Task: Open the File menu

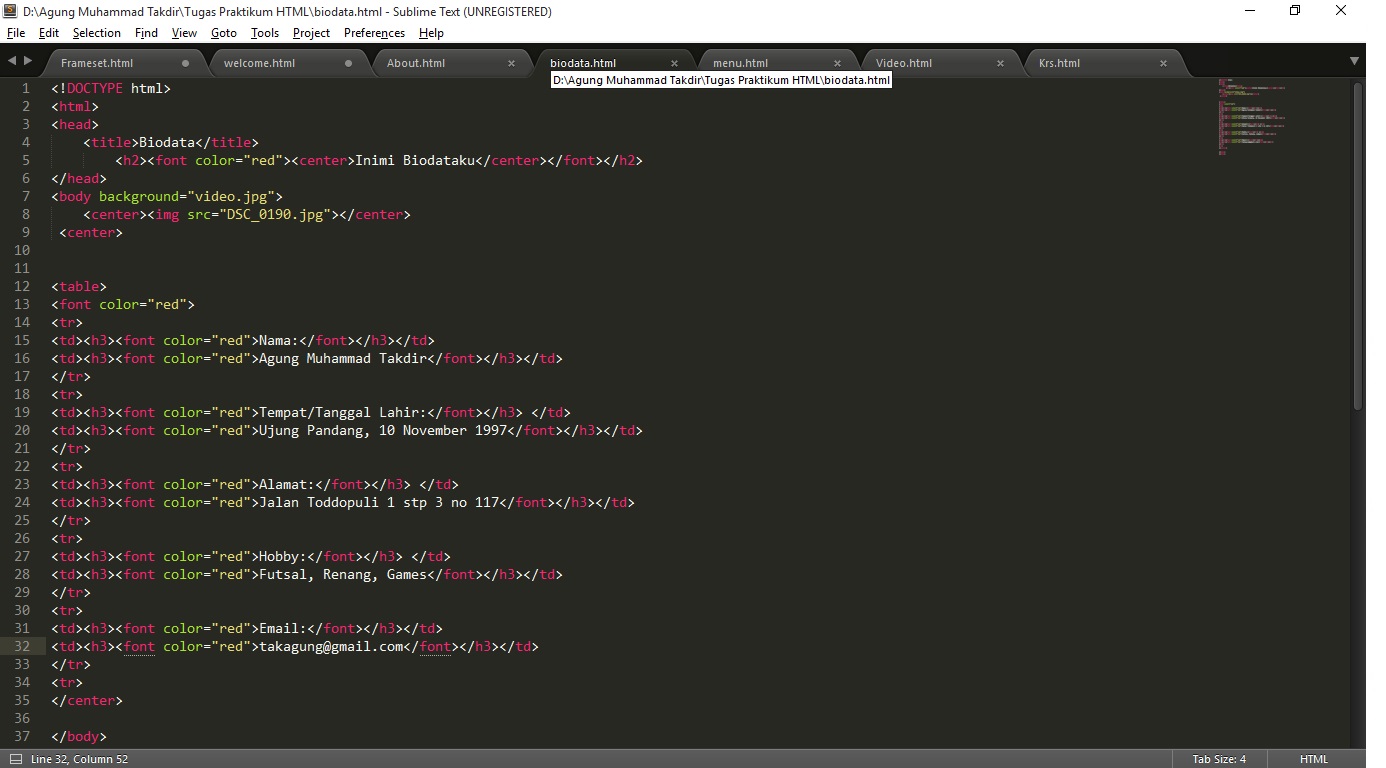Action: tap(16, 33)
